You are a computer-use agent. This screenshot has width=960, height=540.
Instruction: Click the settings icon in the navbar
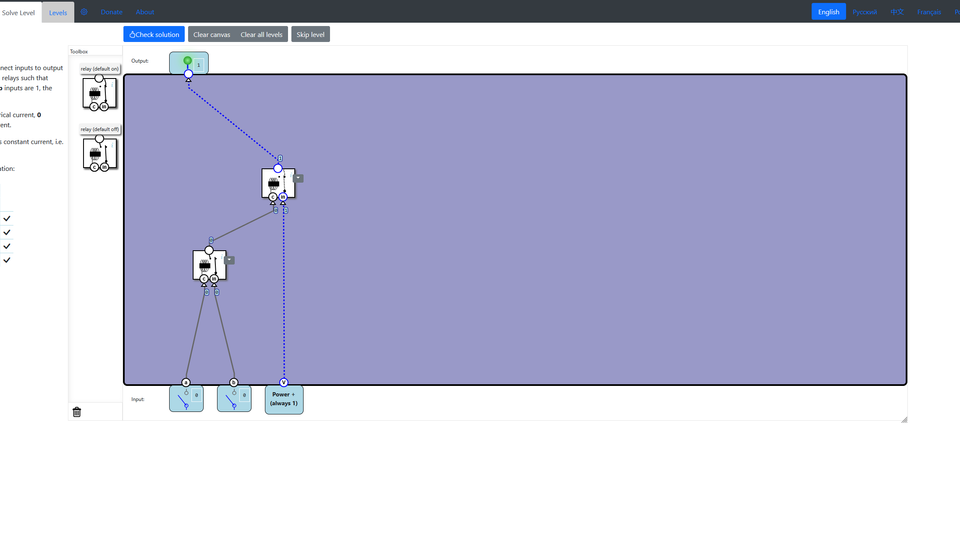(84, 12)
